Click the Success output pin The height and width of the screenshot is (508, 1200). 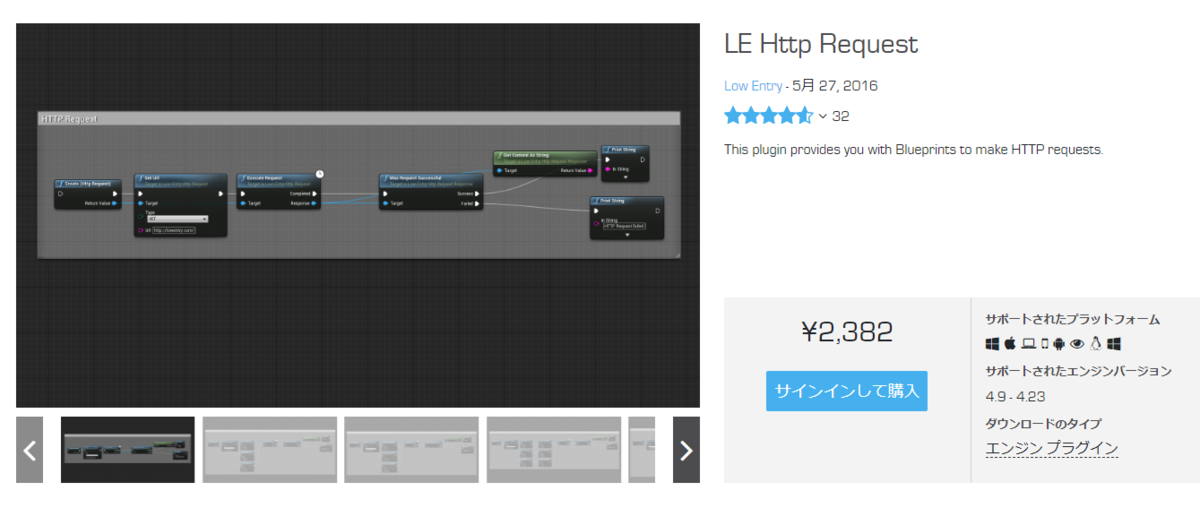coord(477,194)
